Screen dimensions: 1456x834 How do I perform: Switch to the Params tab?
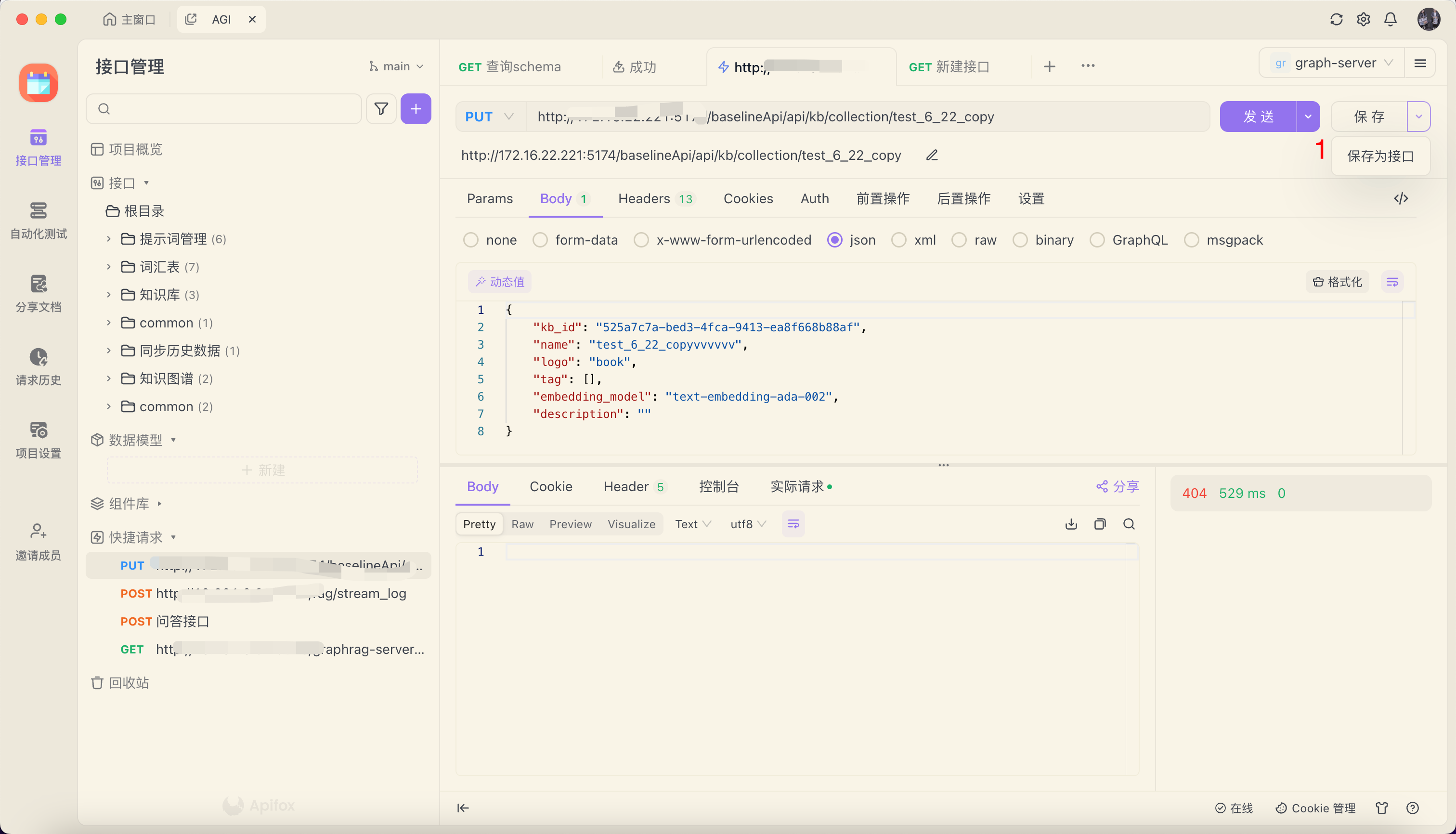coord(490,199)
